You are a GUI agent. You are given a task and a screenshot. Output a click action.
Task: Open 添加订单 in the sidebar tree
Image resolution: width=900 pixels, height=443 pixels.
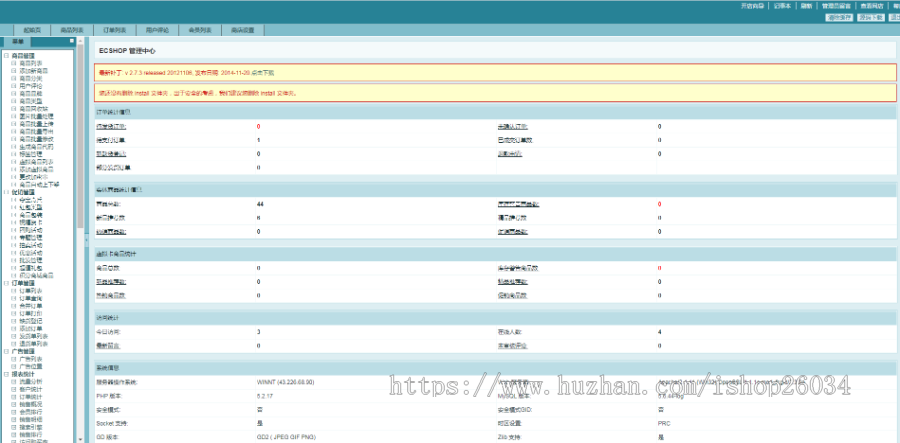(30, 329)
